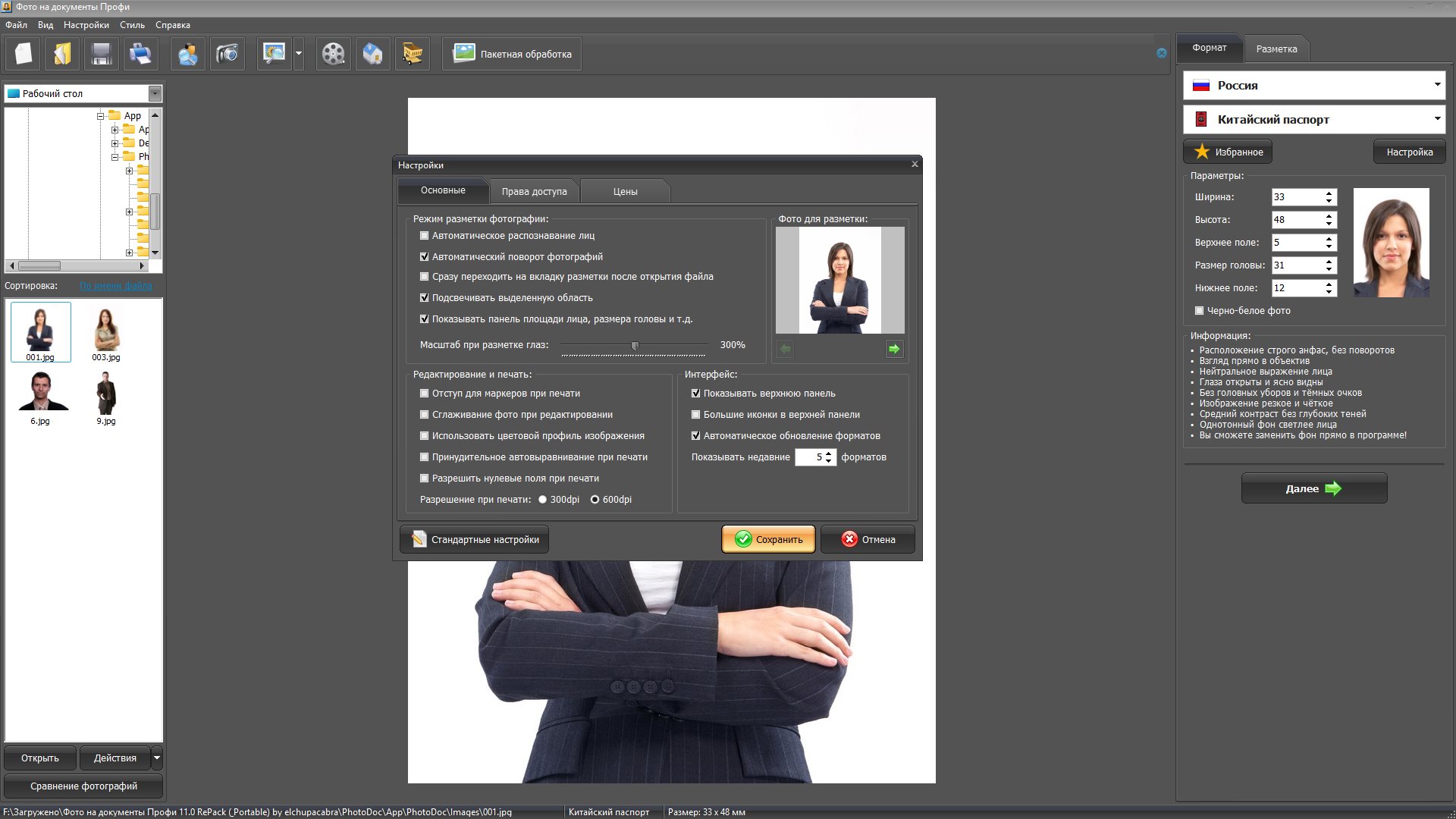Switch to the Права доступа tab
Image resolution: width=1456 pixels, height=819 pixels.
tap(534, 192)
